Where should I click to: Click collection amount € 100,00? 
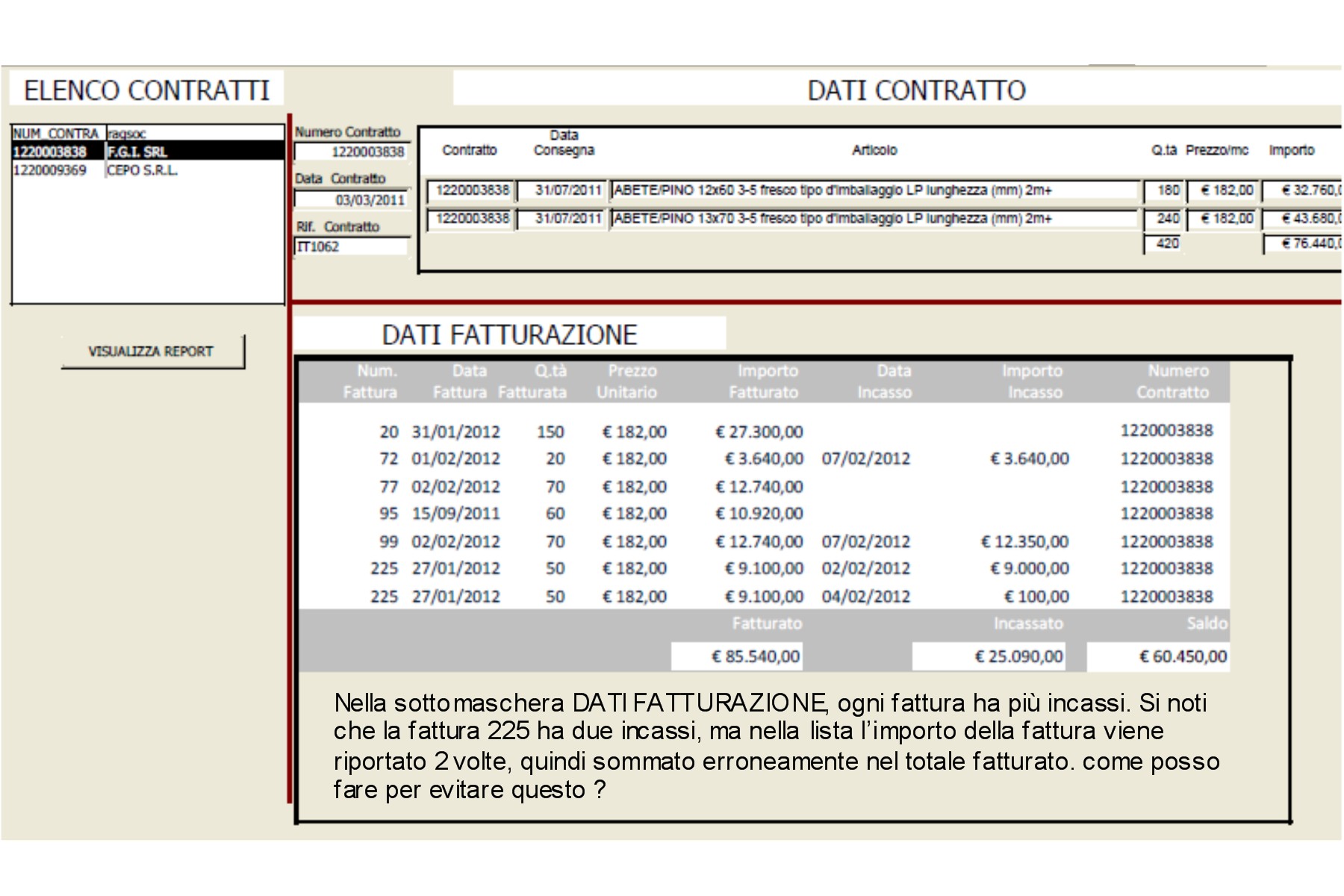point(1037,597)
